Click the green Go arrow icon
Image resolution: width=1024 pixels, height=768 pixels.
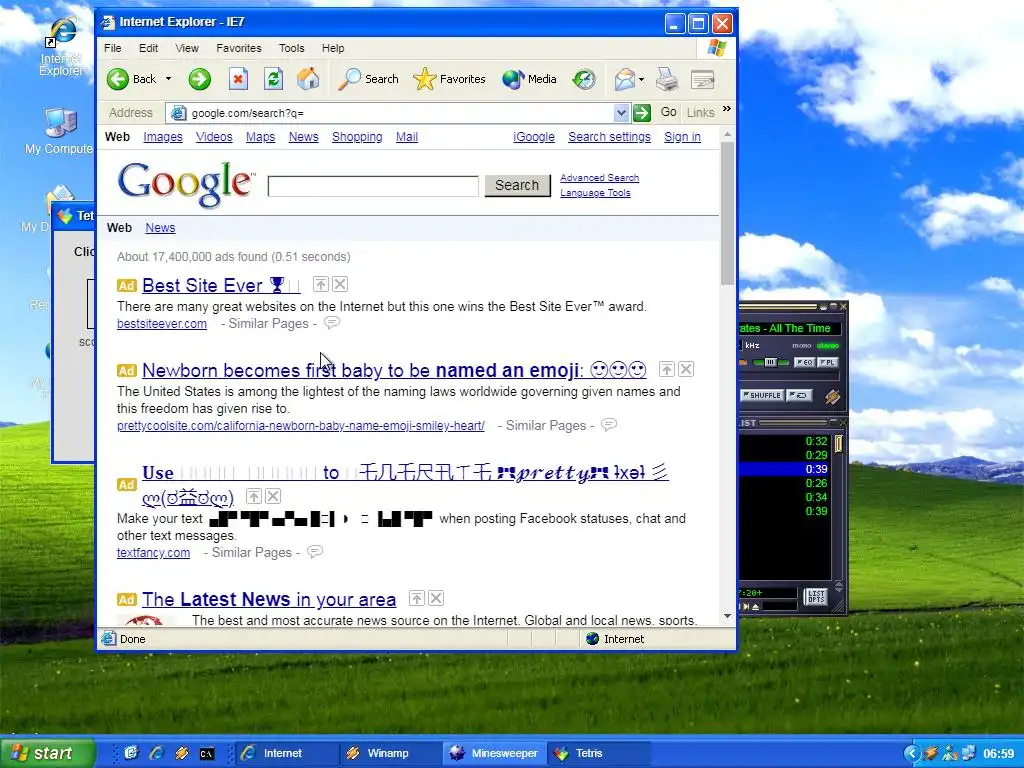click(x=642, y=113)
